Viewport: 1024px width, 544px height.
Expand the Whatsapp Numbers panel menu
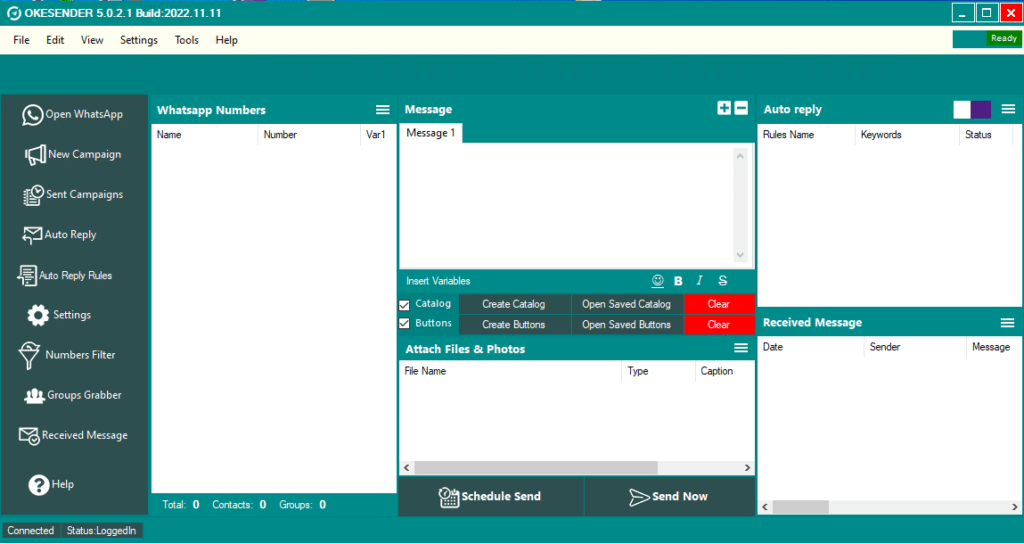tap(382, 110)
